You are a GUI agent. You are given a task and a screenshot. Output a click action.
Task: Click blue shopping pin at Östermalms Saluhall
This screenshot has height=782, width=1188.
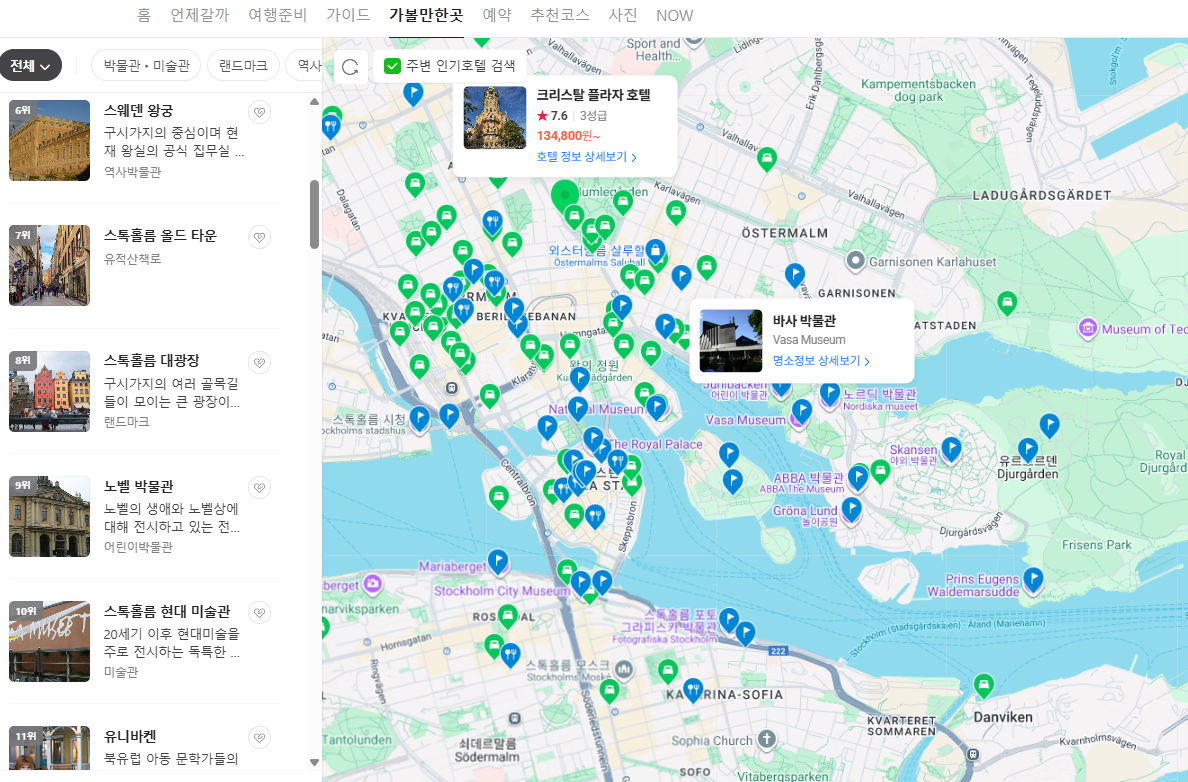(655, 252)
